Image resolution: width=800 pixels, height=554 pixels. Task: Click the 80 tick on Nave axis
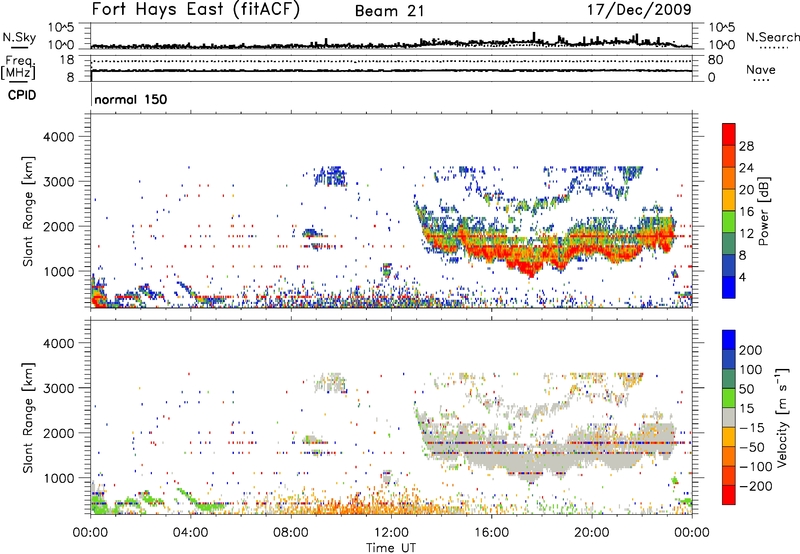(x=716, y=60)
